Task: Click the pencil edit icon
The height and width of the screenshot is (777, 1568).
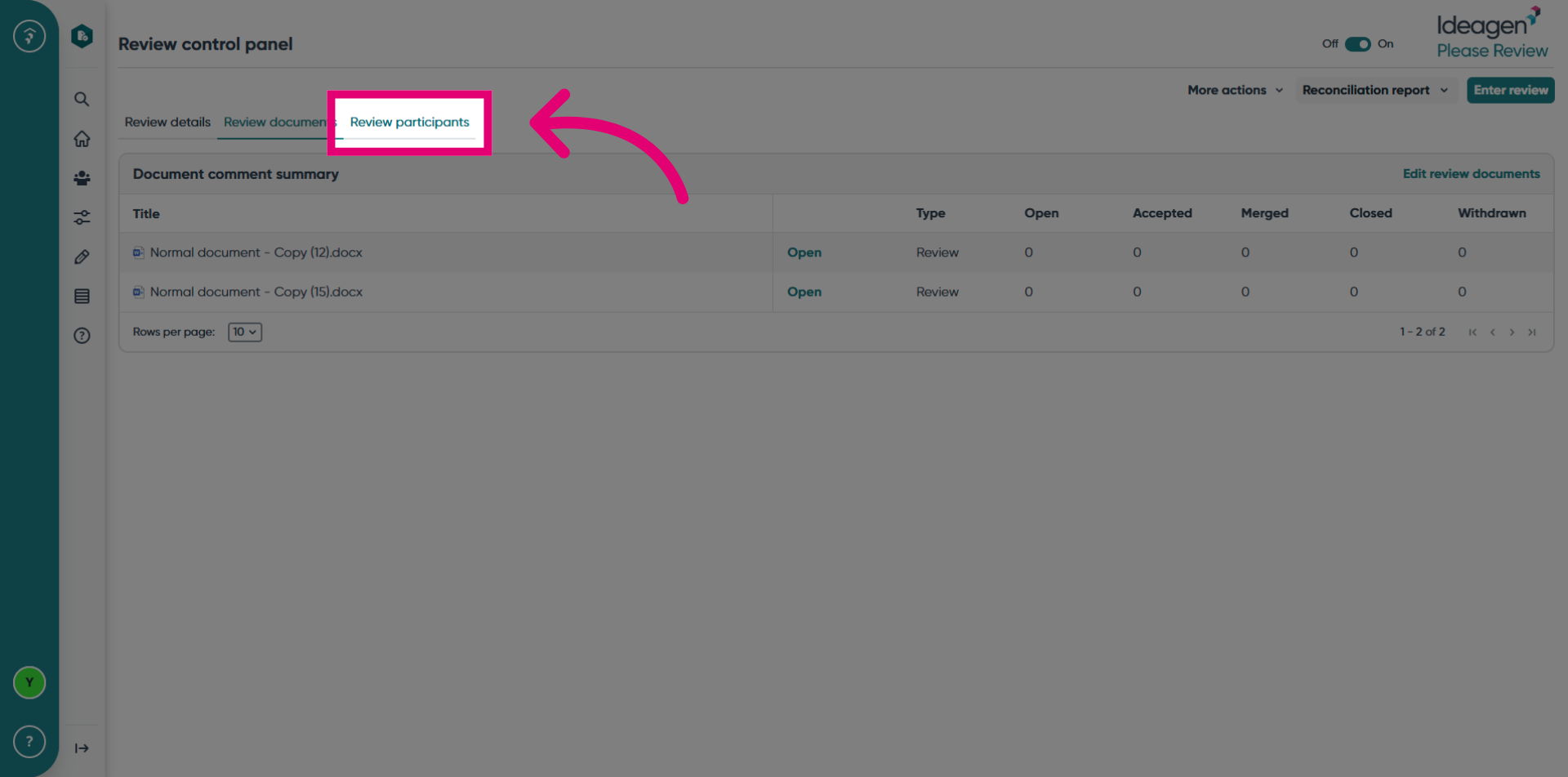Action: point(82,257)
